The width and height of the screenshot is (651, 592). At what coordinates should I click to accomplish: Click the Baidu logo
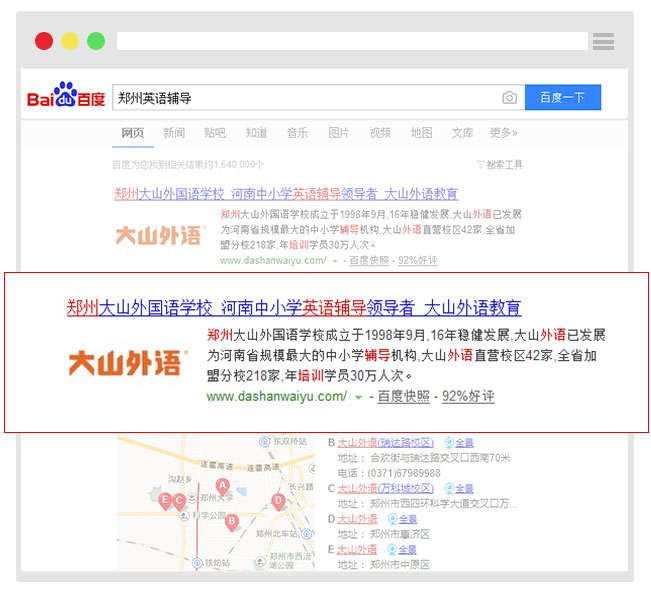tap(65, 97)
